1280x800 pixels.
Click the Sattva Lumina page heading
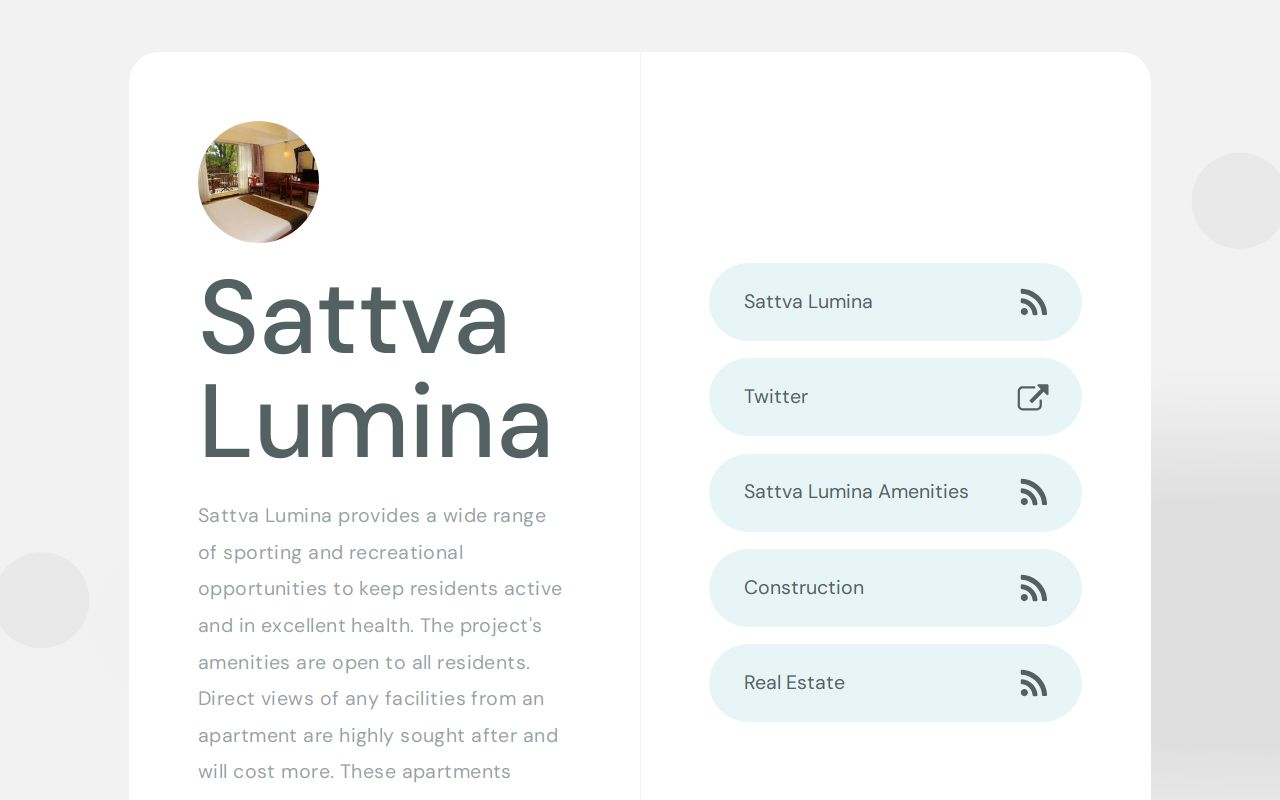click(375, 370)
